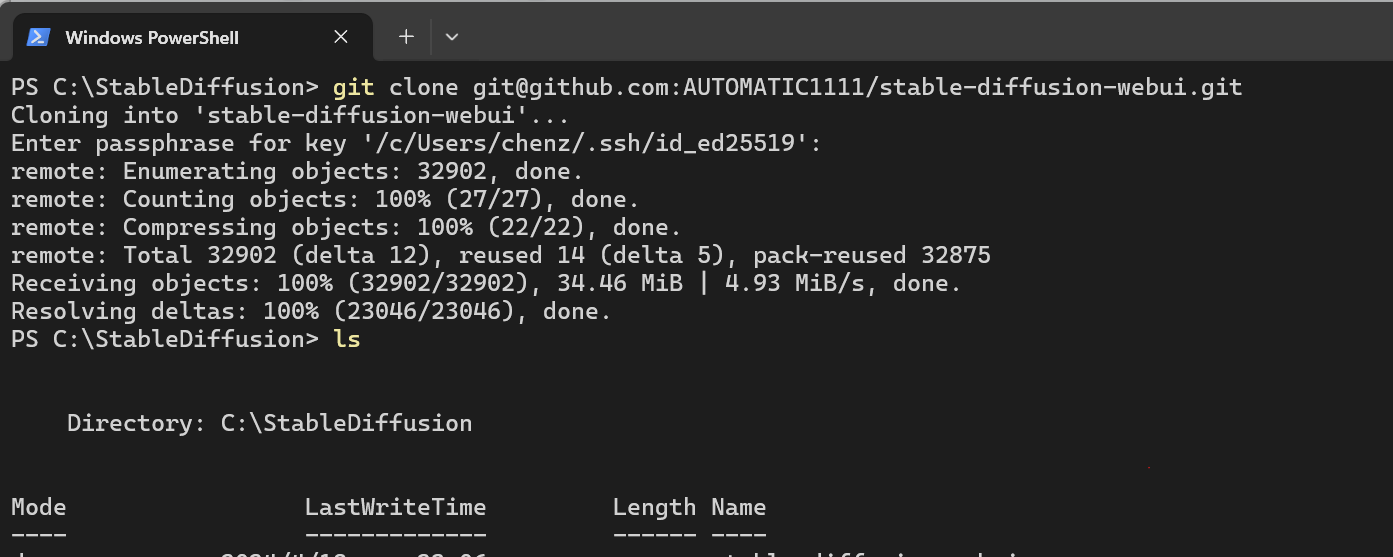
Task: Click the Enter passphrase for key line
Action: click(x=416, y=143)
